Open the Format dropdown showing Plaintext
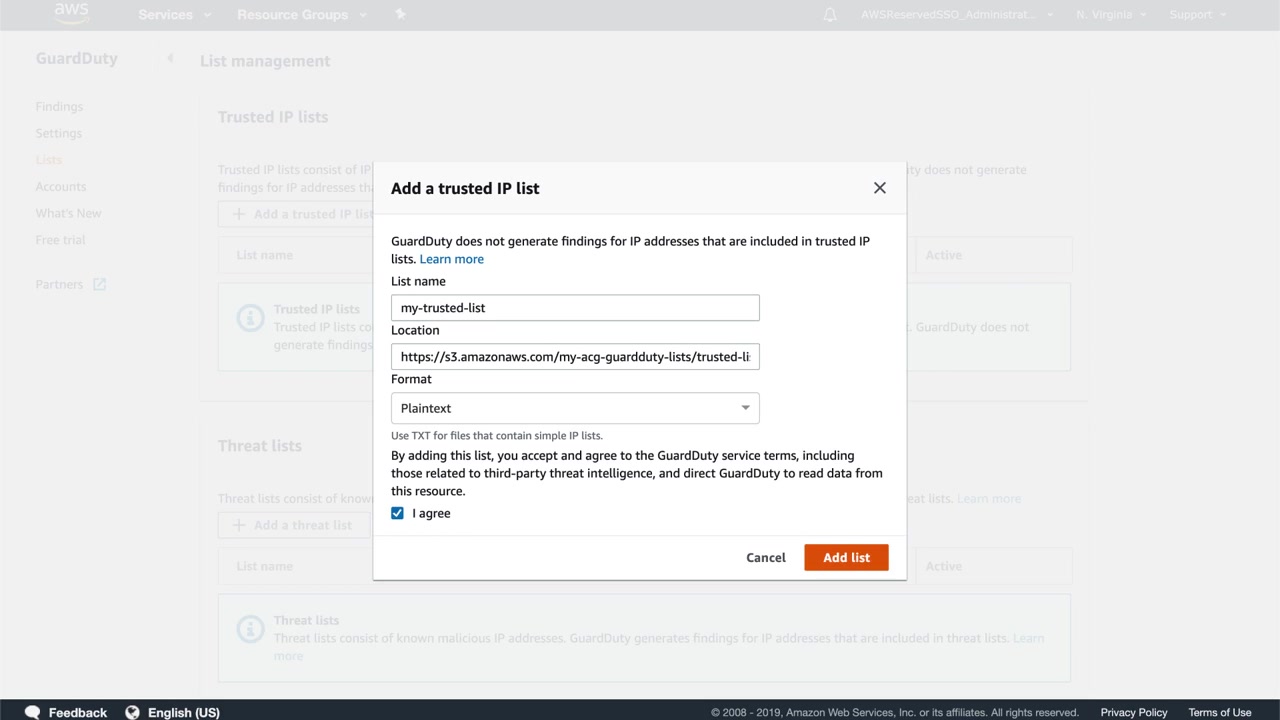Screen dimensions: 1280x720 point(575,408)
